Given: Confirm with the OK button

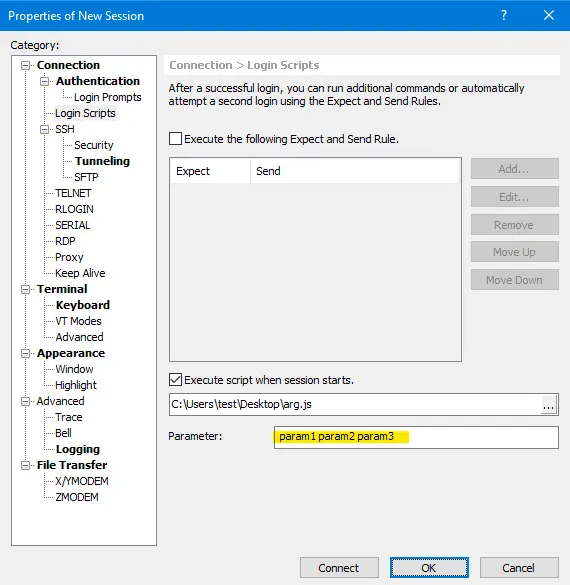Looking at the screenshot, I should pos(429,568).
